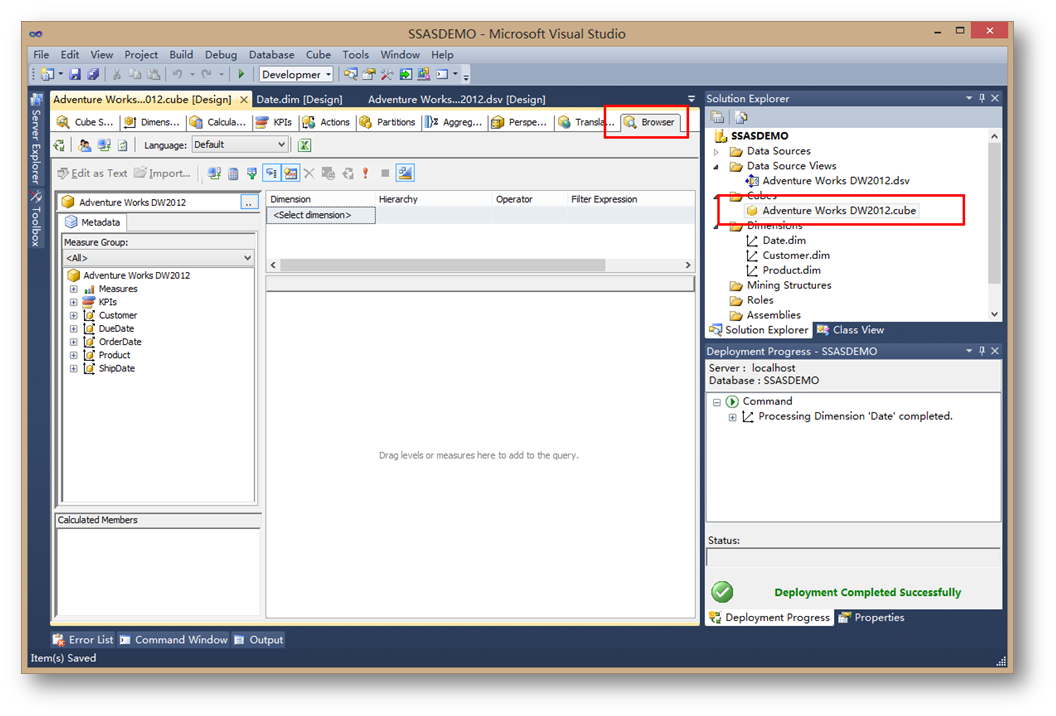Expand the Measures node
The height and width of the screenshot is (716, 1056).
pos(73,289)
